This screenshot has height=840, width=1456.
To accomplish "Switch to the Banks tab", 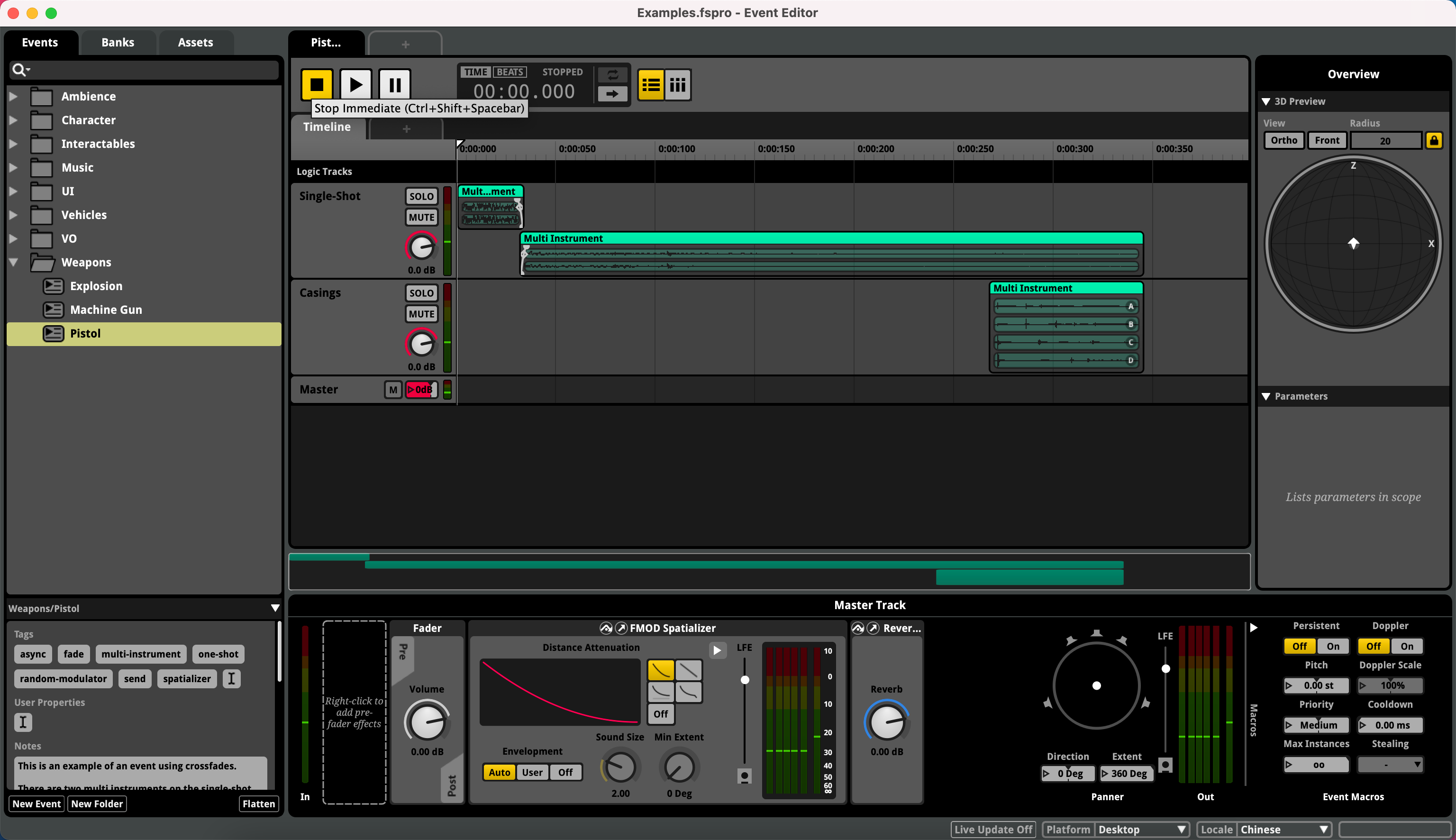I will [117, 42].
